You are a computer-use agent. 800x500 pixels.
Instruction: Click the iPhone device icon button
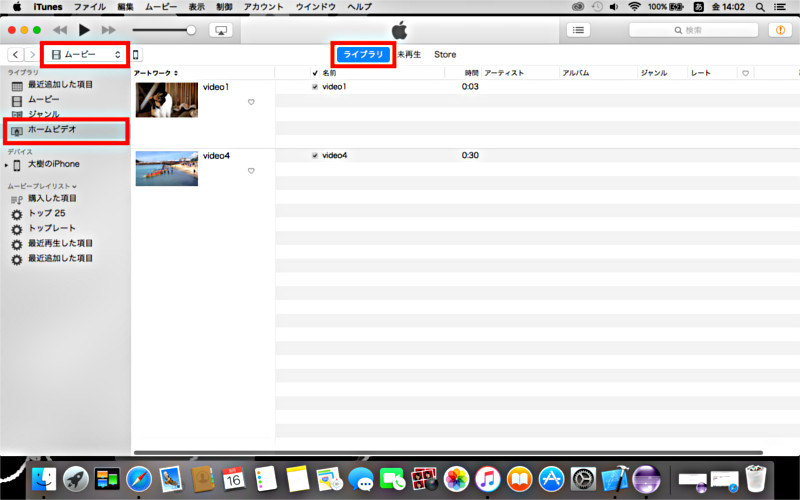136,55
